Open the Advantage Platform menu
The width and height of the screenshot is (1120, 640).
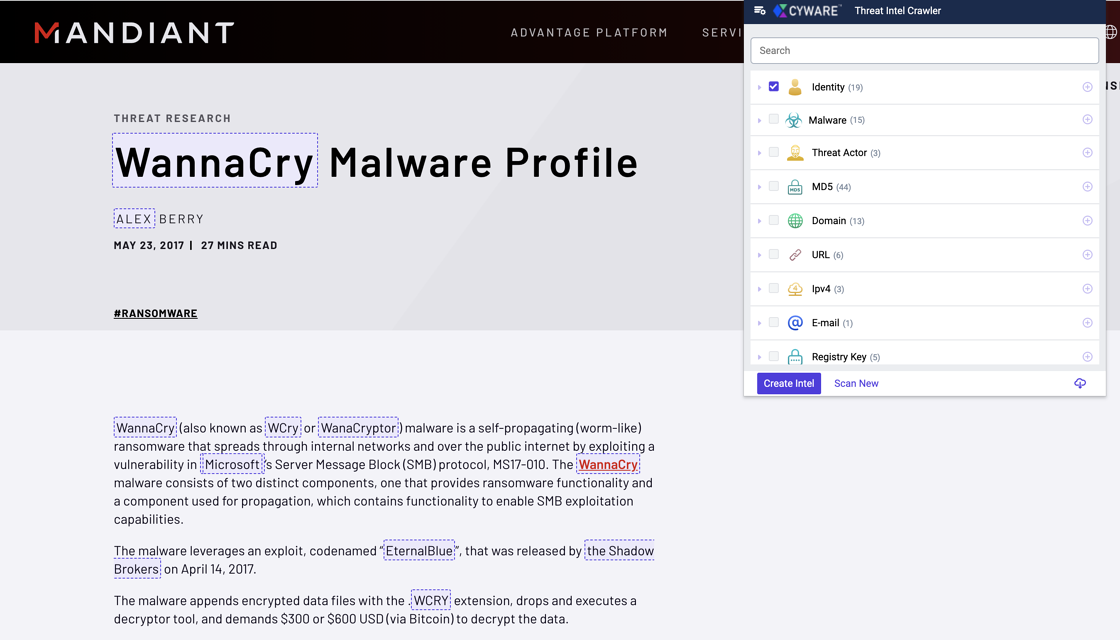tap(589, 33)
